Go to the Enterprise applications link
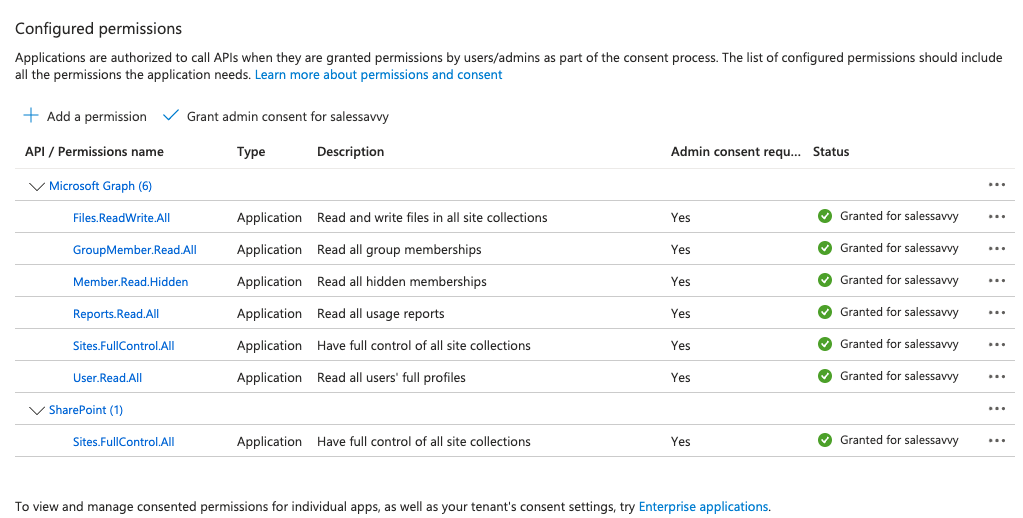The image size is (1023, 518). click(703, 507)
